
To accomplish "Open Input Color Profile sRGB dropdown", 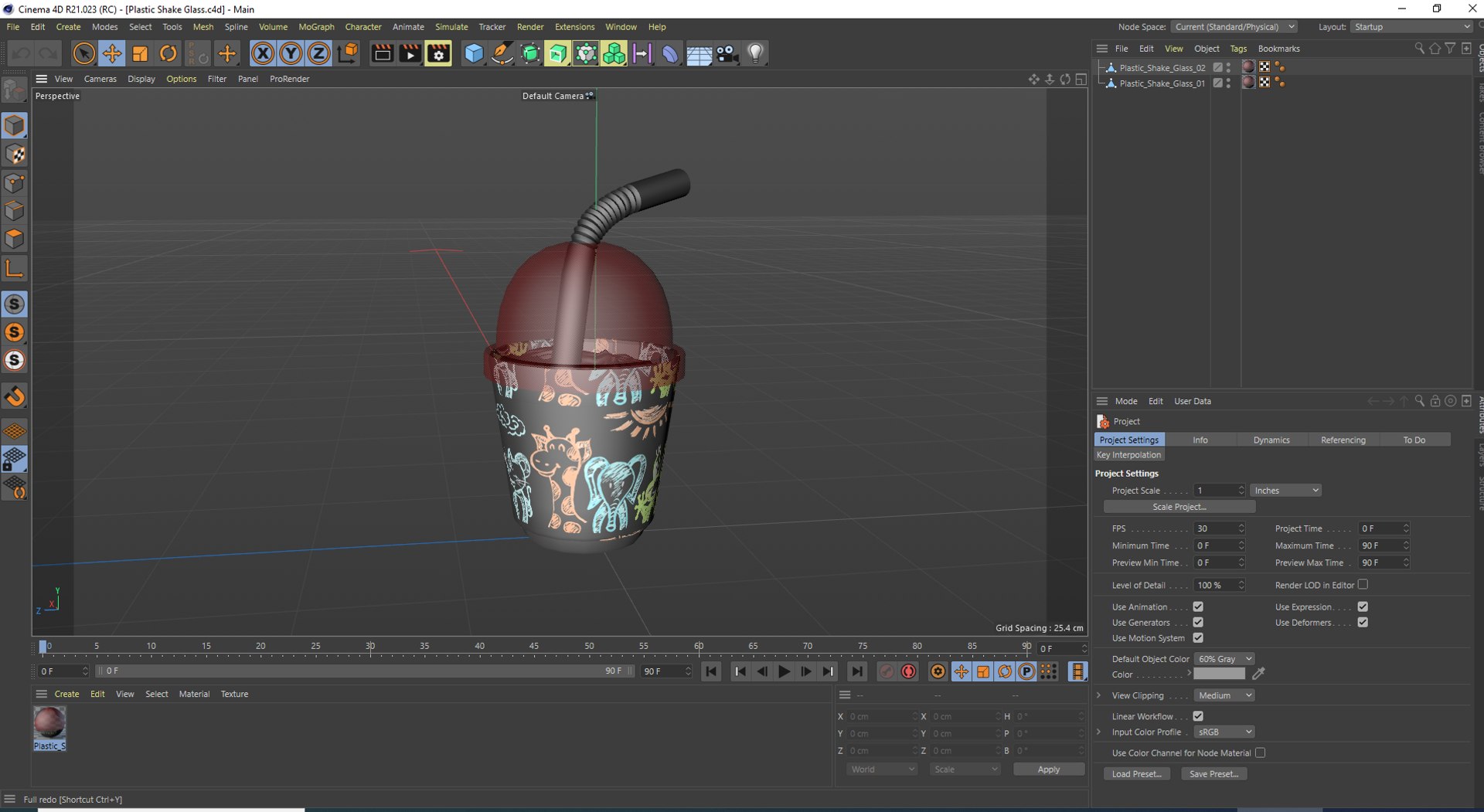I will click(x=1224, y=732).
